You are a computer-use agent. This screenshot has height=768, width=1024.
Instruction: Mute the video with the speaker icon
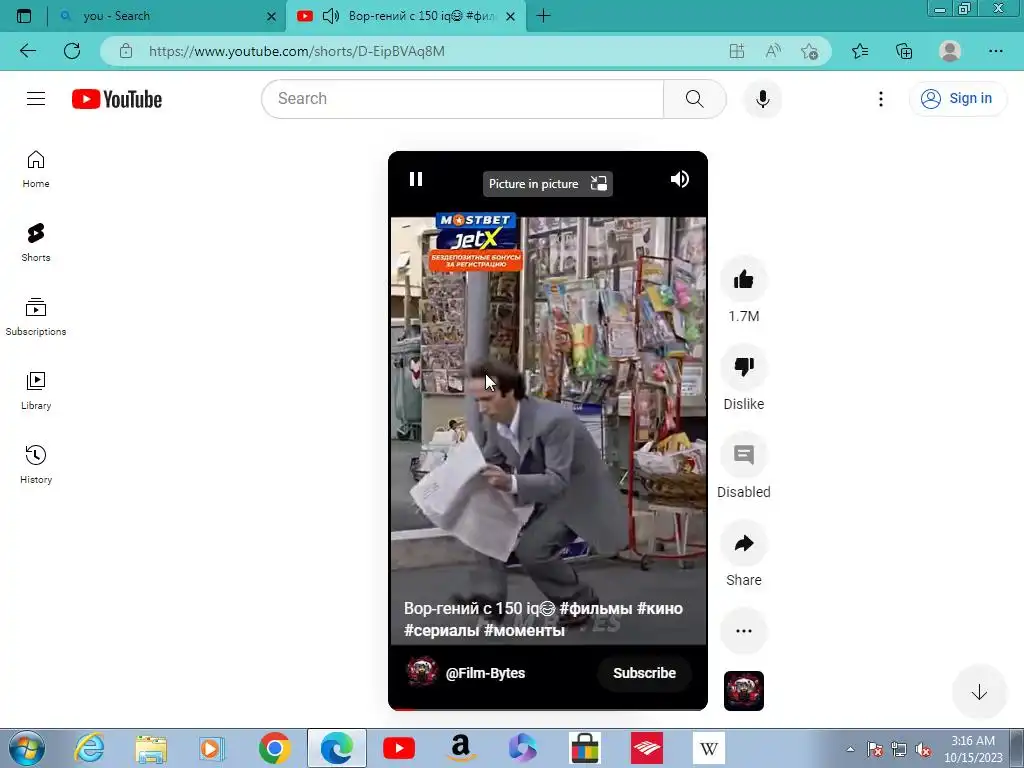679,179
